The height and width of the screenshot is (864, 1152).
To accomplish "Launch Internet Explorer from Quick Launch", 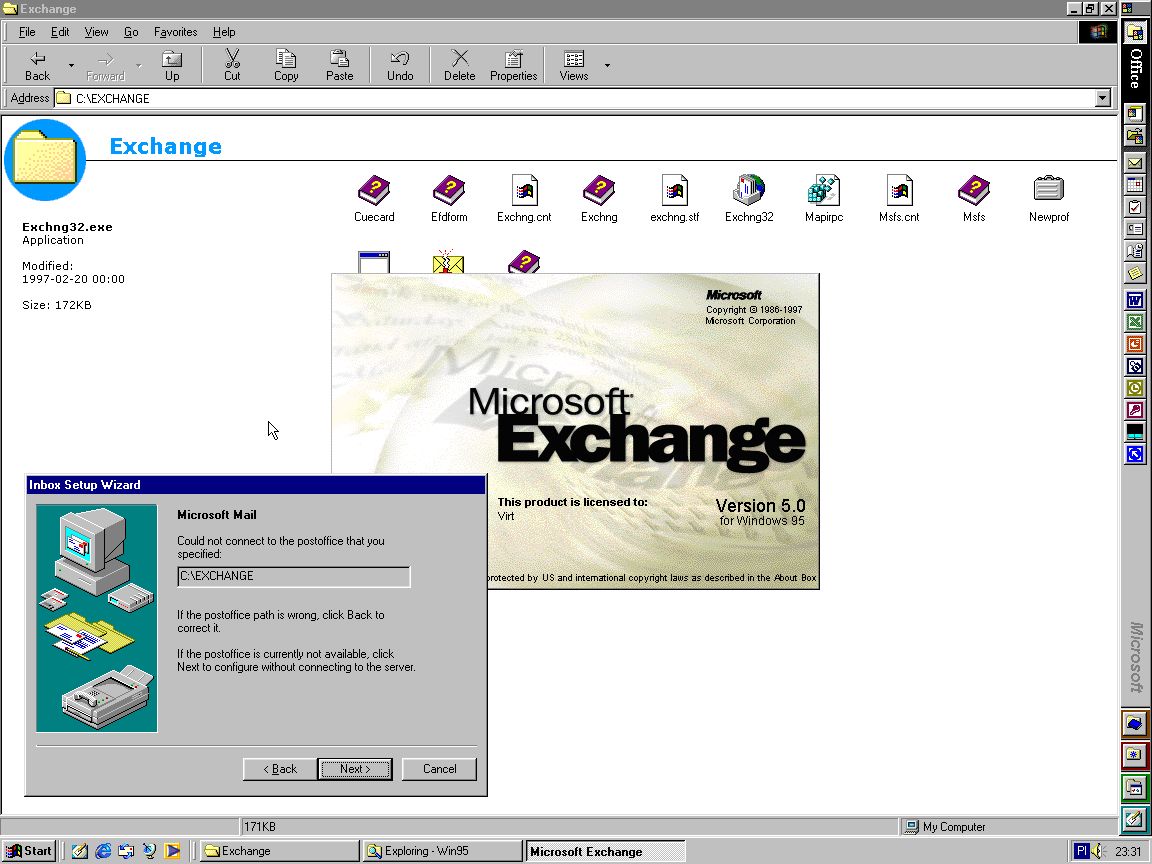I will [x=104, y=851].
